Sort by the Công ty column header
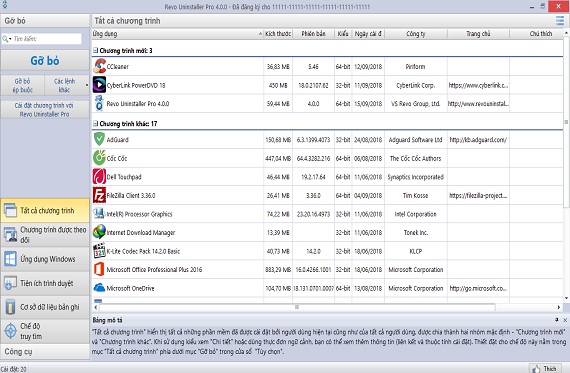This screenshot has width=570, height=373. click(x=416, y=34)
